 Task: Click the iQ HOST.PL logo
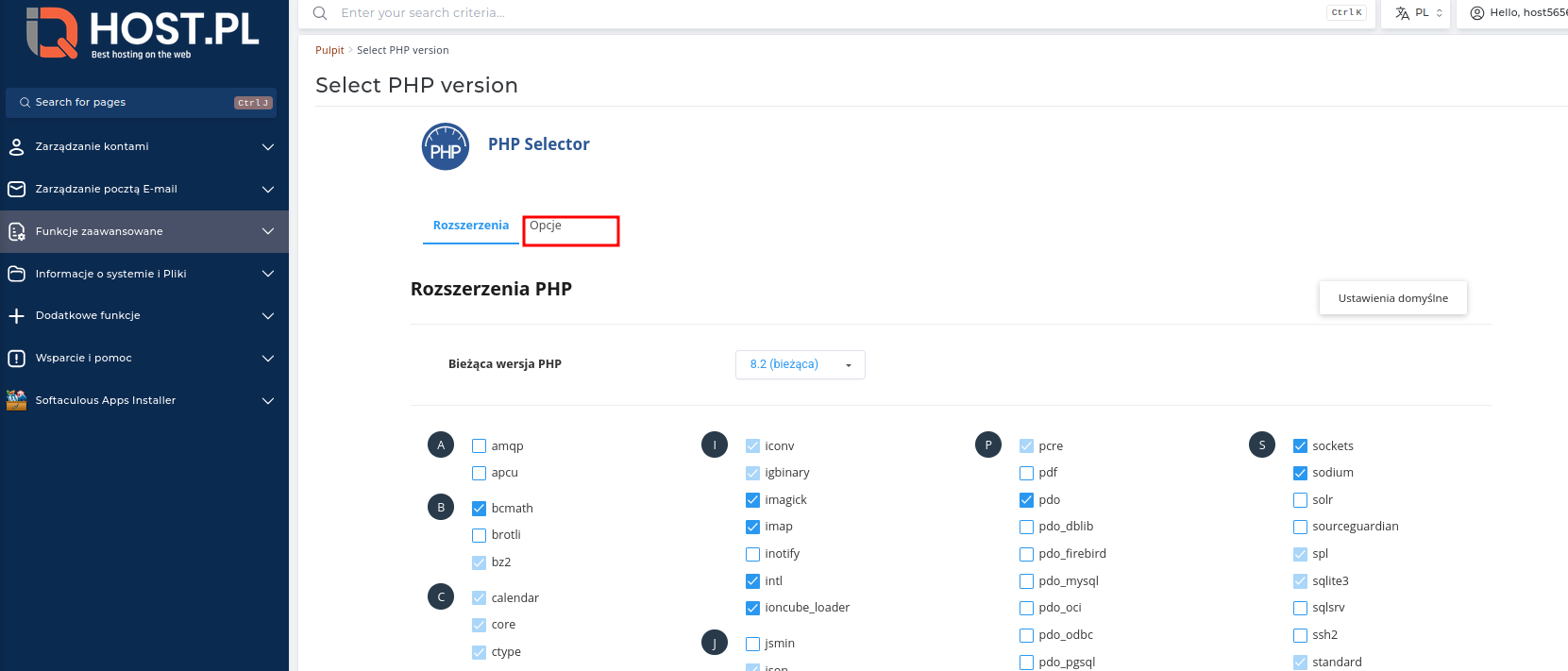point(143,34)
